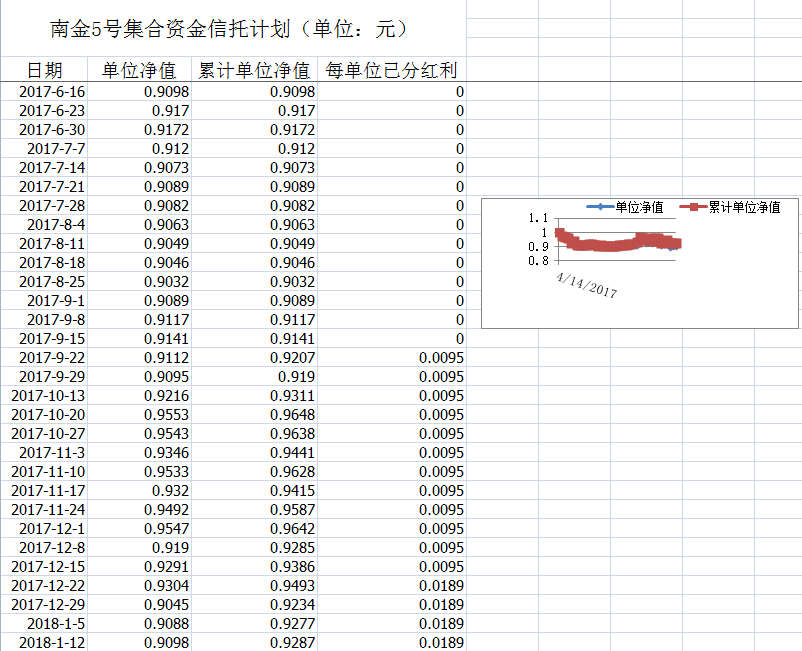The width and height of the screenshot is (802, 651).
Task: Click the 1.1 value on chart vertical axis
Action: tap(537, 218)
